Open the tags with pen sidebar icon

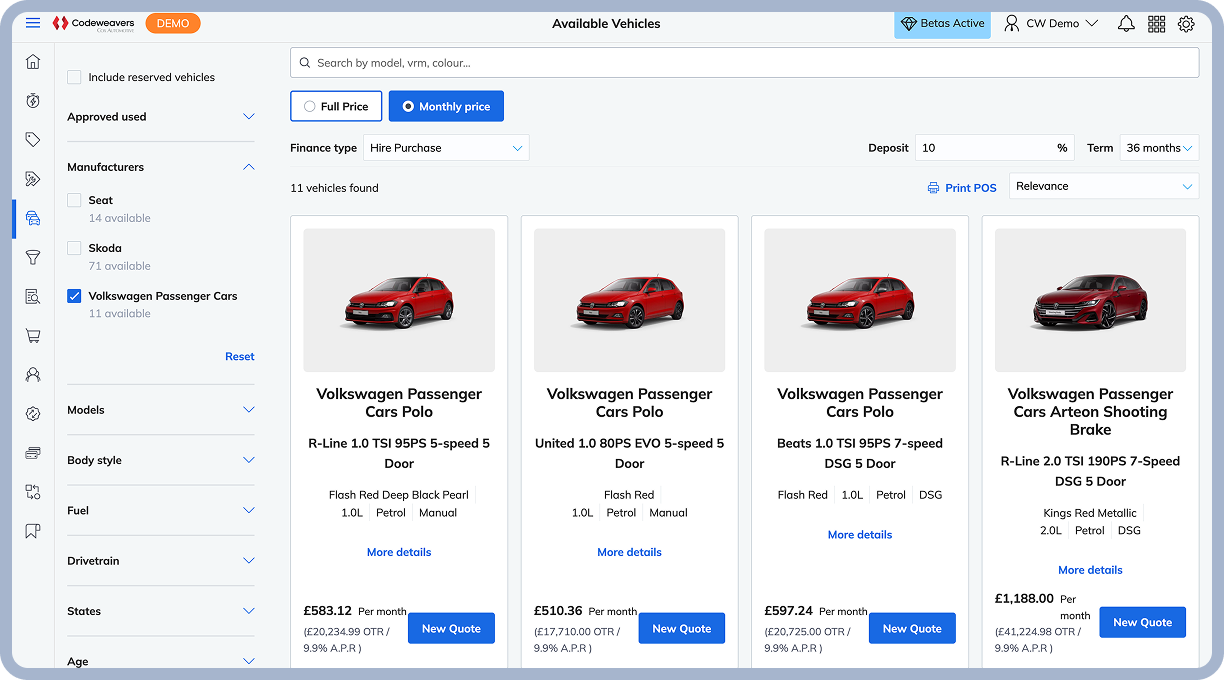pos(33,179)
